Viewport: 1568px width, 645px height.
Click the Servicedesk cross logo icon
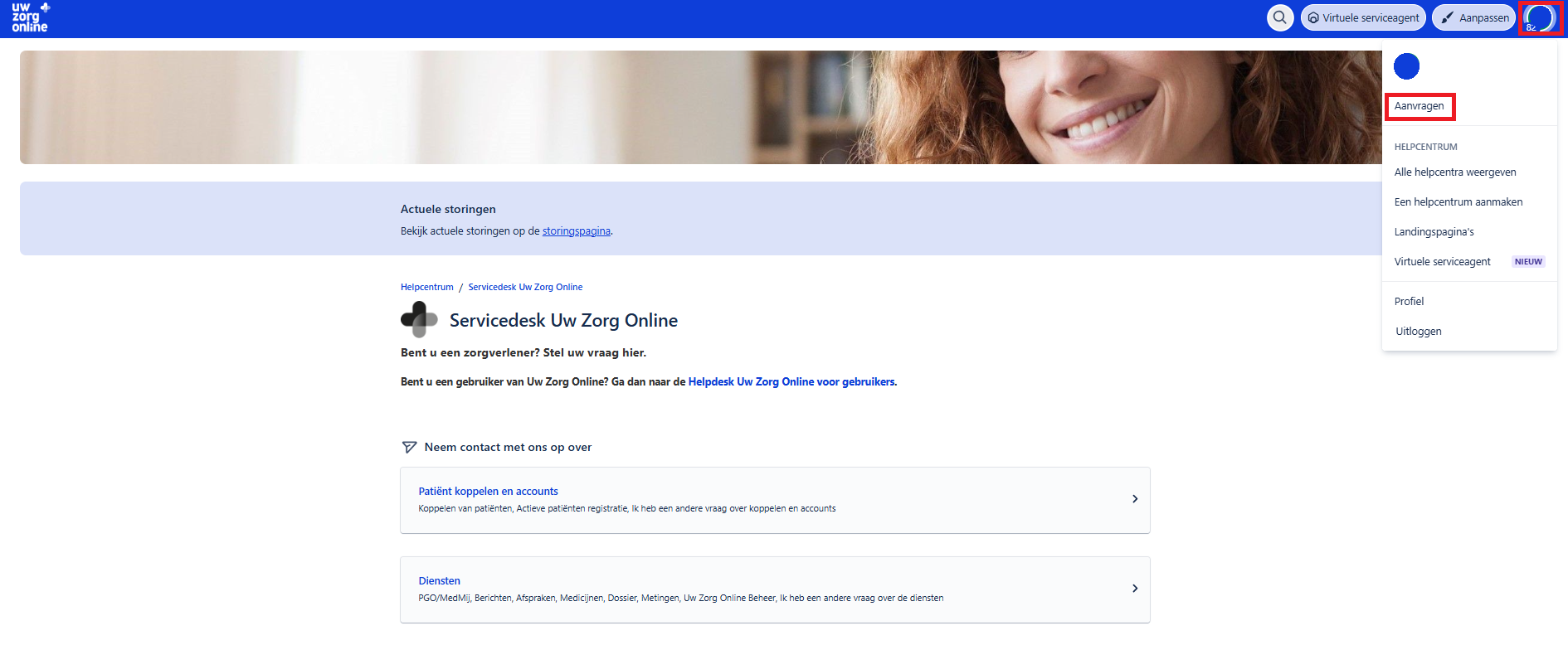(419, 320)
